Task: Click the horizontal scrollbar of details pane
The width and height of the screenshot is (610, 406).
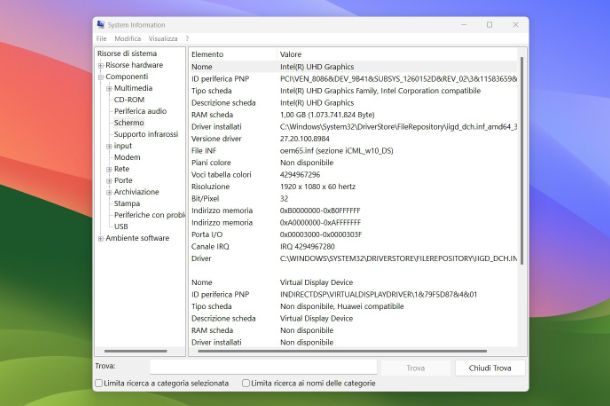Action: (x=342, y=351)
